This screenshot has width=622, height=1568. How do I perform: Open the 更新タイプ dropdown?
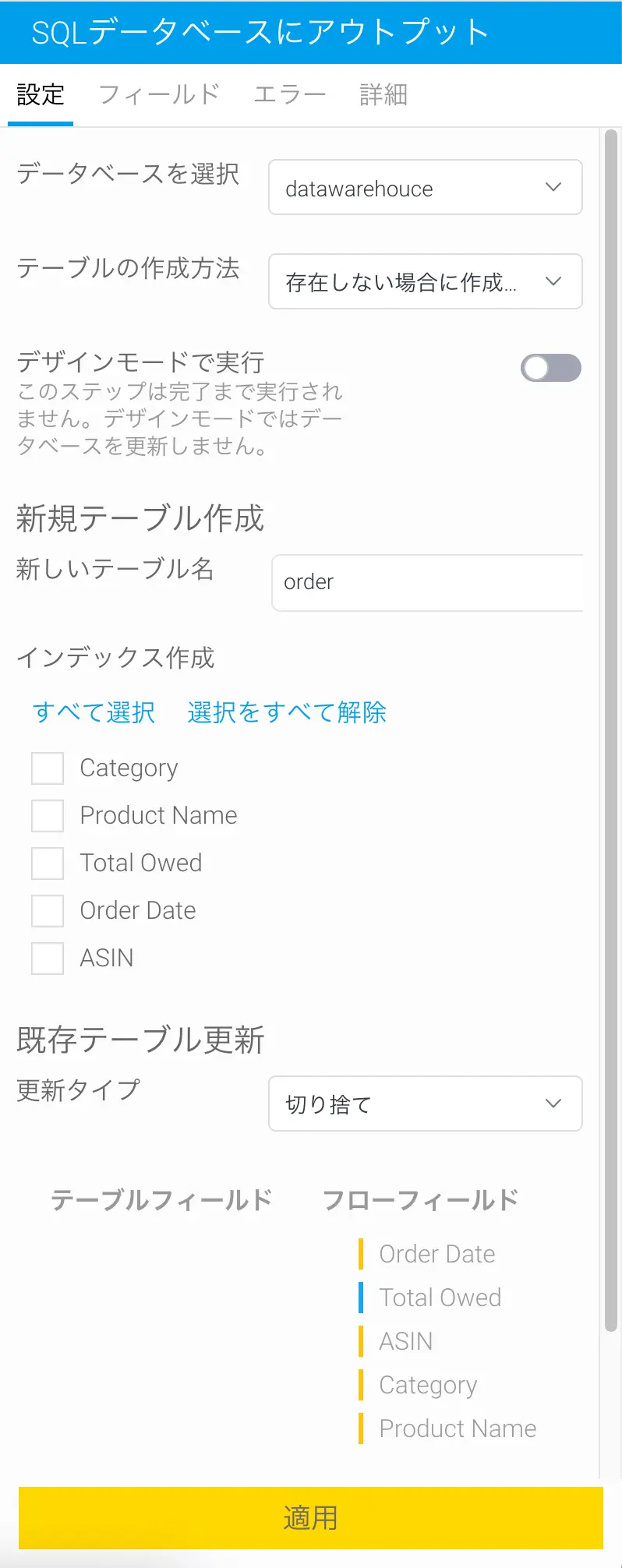coord(425,1104)
